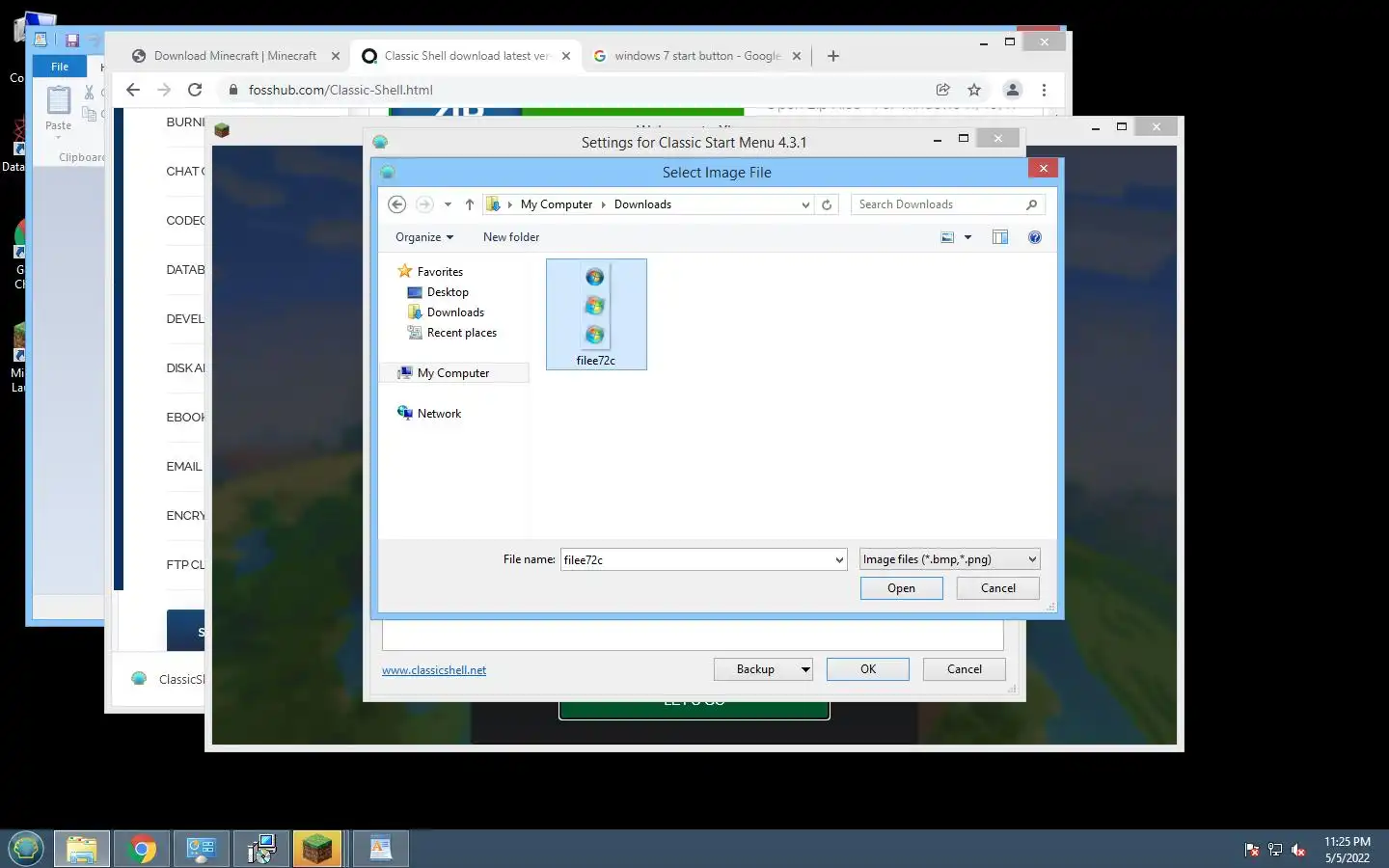Open the view options dropdown arrow
The height and width of the screenshot is (868, 1389).
(x=967, y=237)
